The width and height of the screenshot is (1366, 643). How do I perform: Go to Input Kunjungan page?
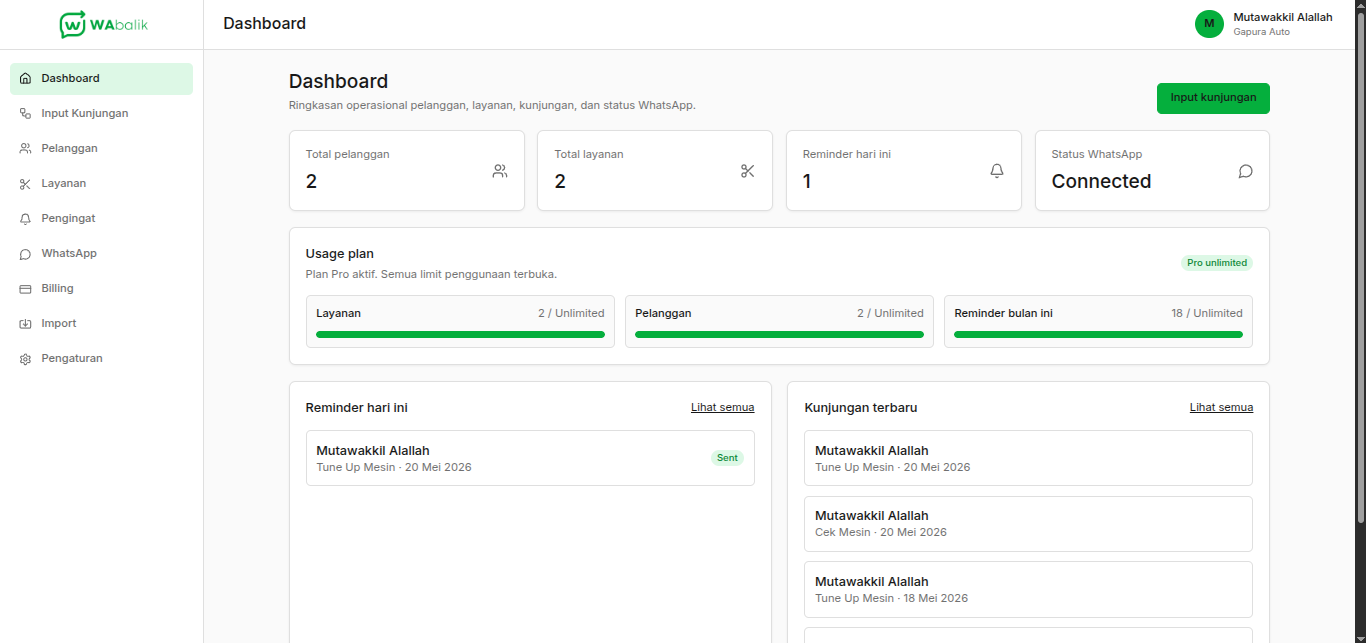click(x=101, y=114)
